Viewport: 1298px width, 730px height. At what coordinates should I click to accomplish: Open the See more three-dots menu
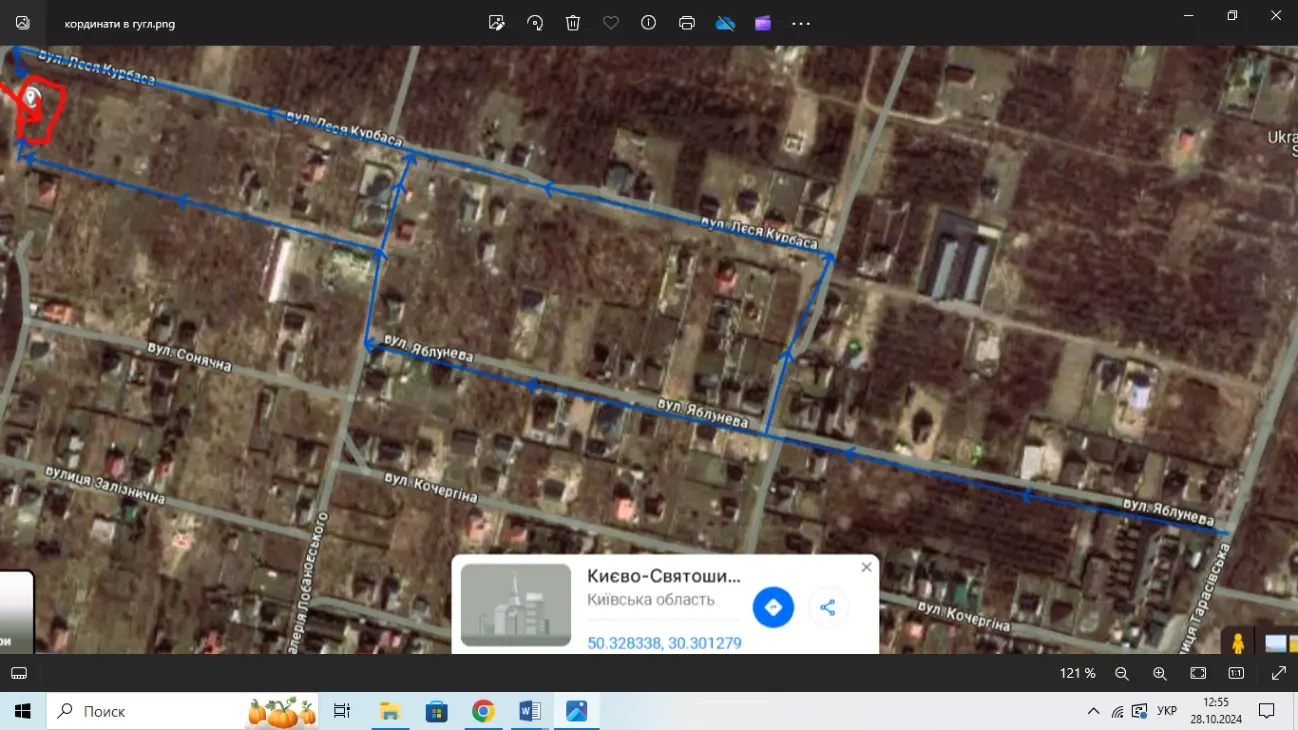coord(801,23)
